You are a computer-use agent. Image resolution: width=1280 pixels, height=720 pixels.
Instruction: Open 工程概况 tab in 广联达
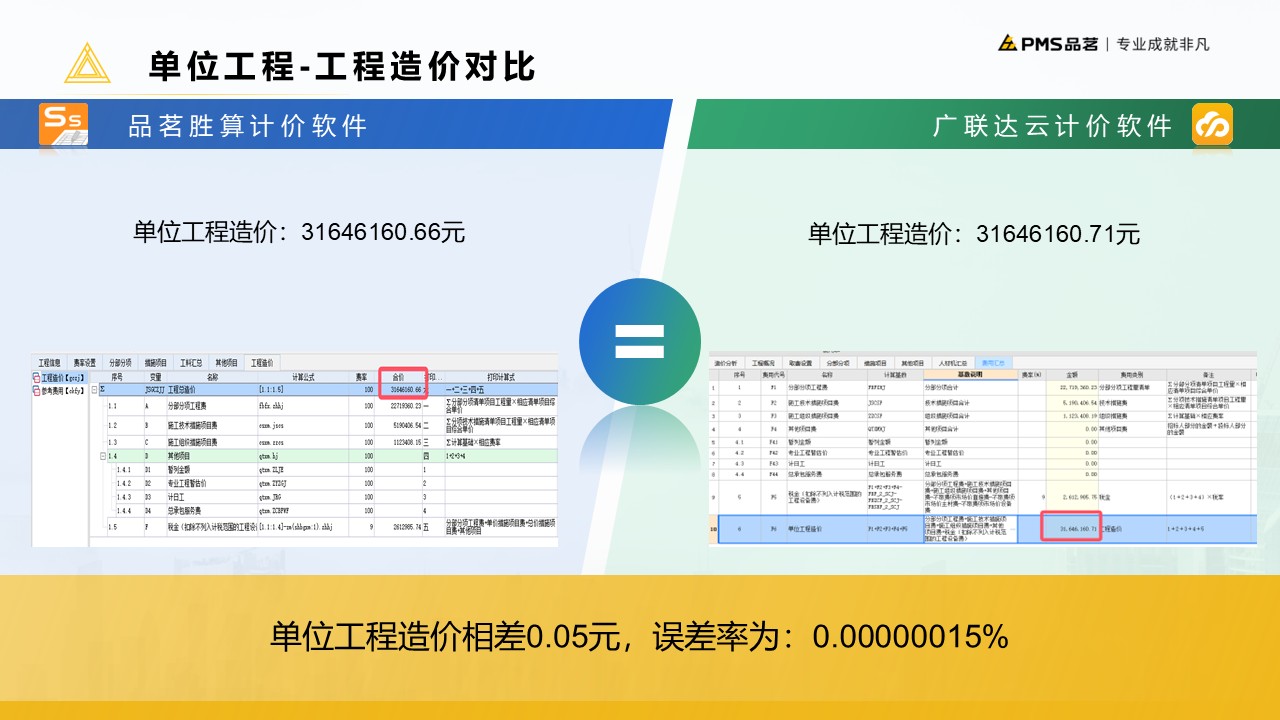(763, 363)
